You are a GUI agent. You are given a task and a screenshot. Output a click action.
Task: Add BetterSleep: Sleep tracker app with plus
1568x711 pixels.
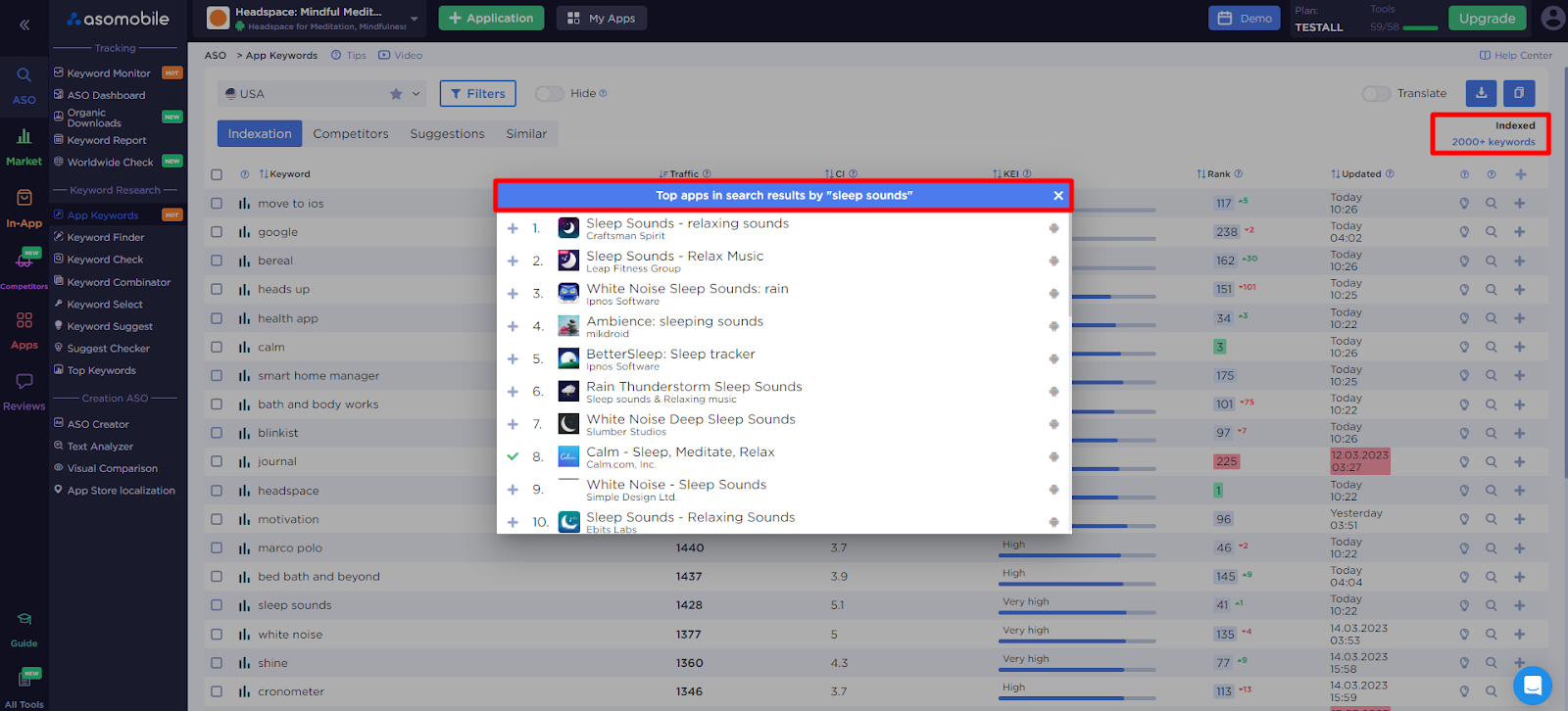tap(513, 359)
